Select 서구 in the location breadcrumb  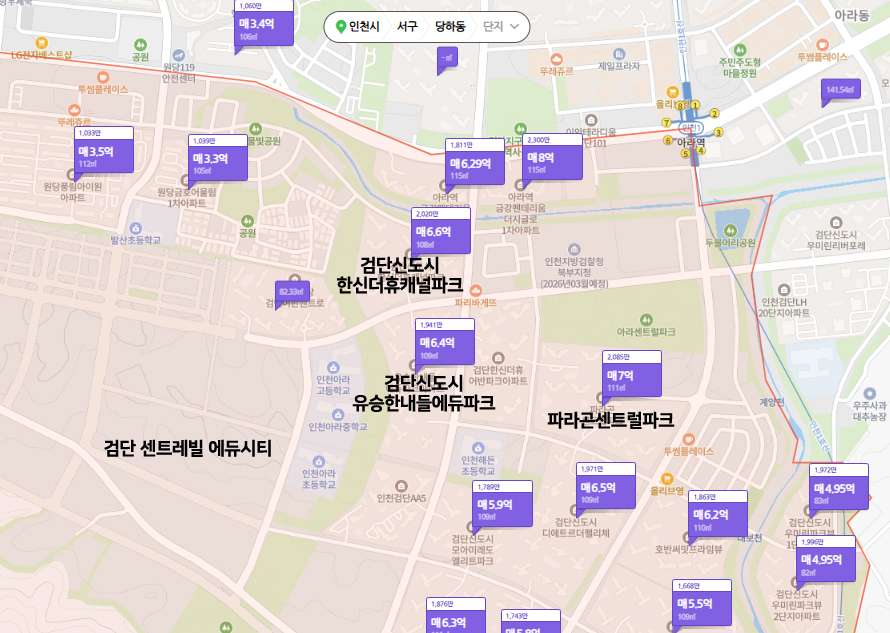pyautogui.click(x=407, y=27)
